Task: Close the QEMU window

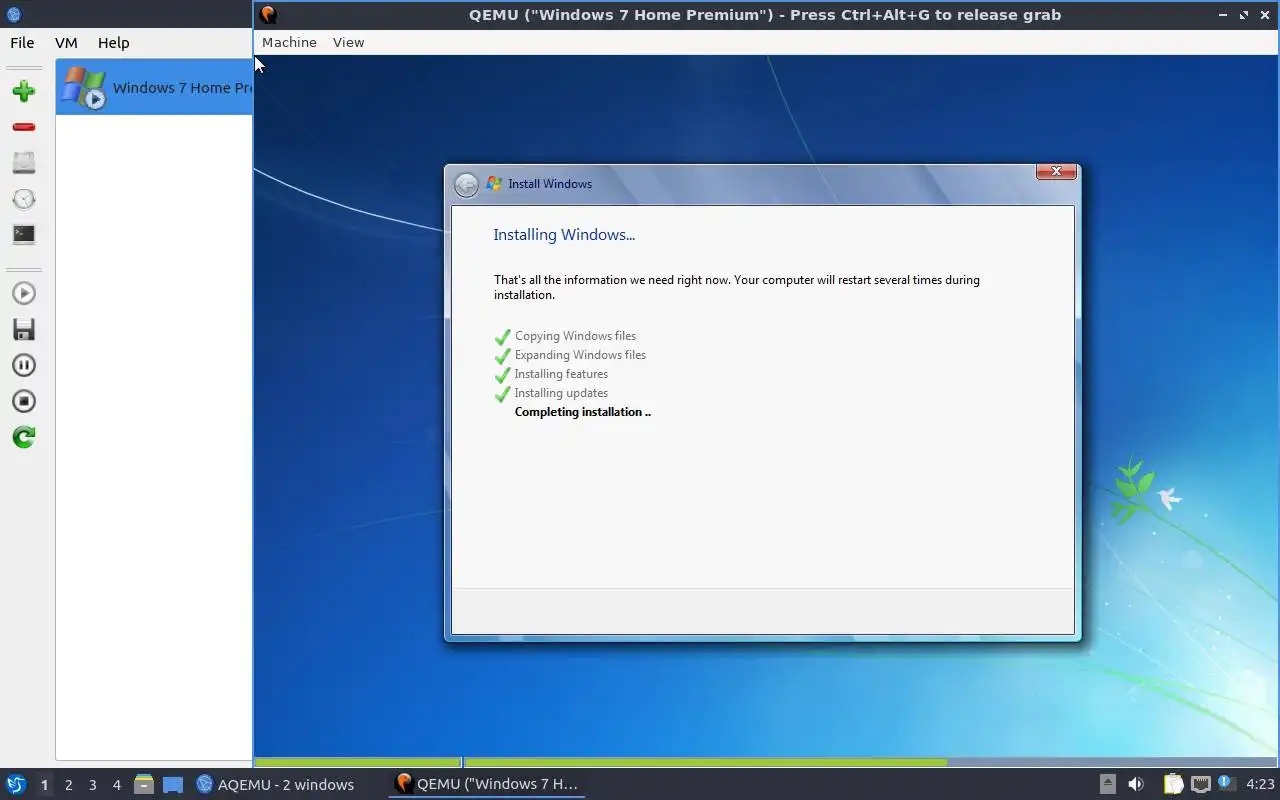Action: (x=1265, y=15)
